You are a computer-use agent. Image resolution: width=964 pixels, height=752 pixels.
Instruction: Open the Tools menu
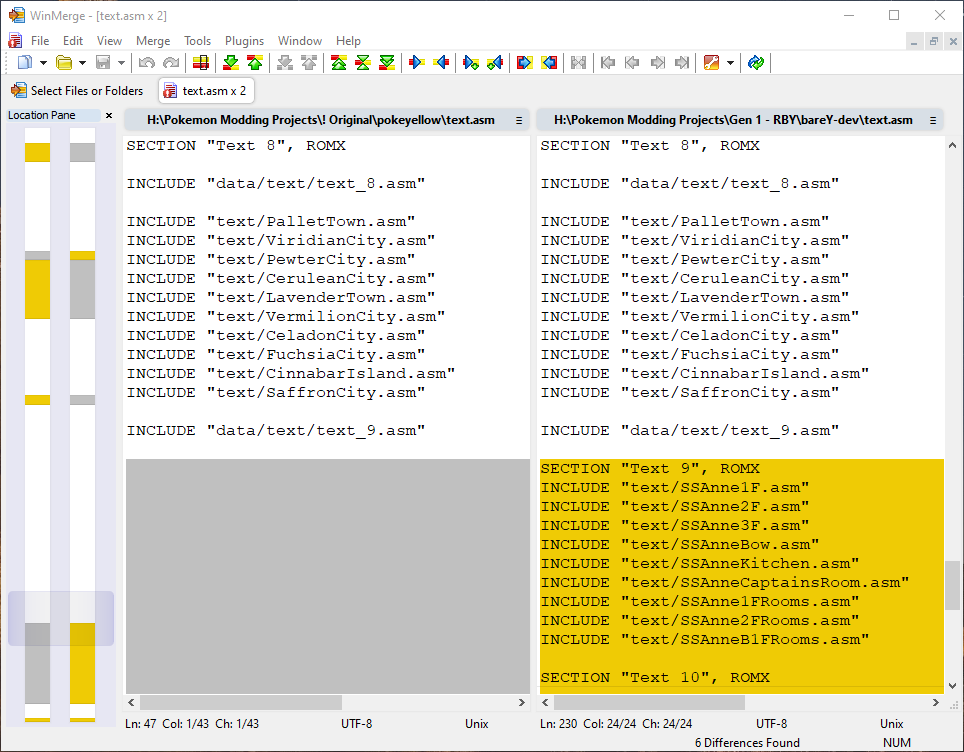click(x=197, y=41)
